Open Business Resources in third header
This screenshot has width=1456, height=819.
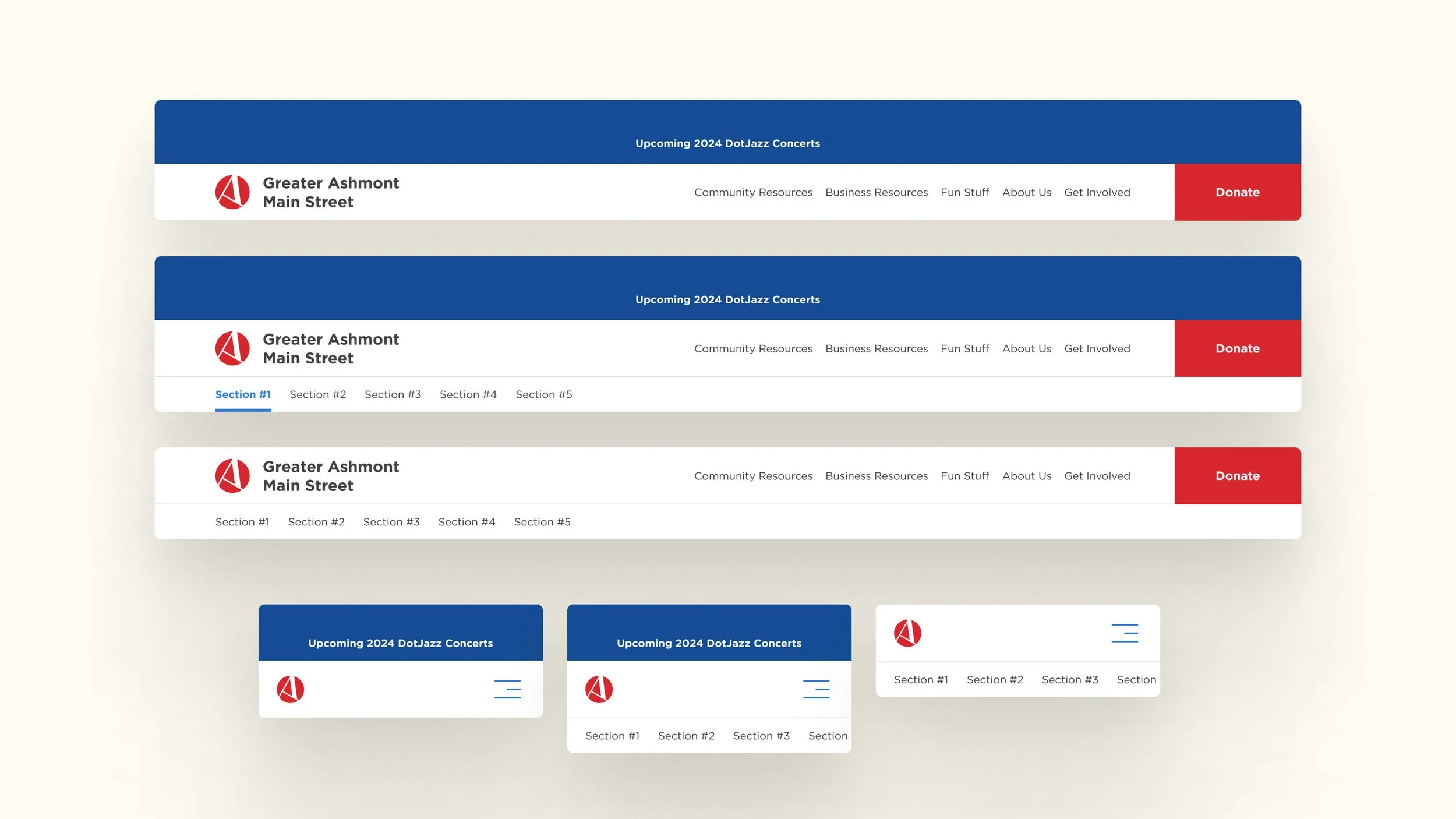tap(877, 476)
